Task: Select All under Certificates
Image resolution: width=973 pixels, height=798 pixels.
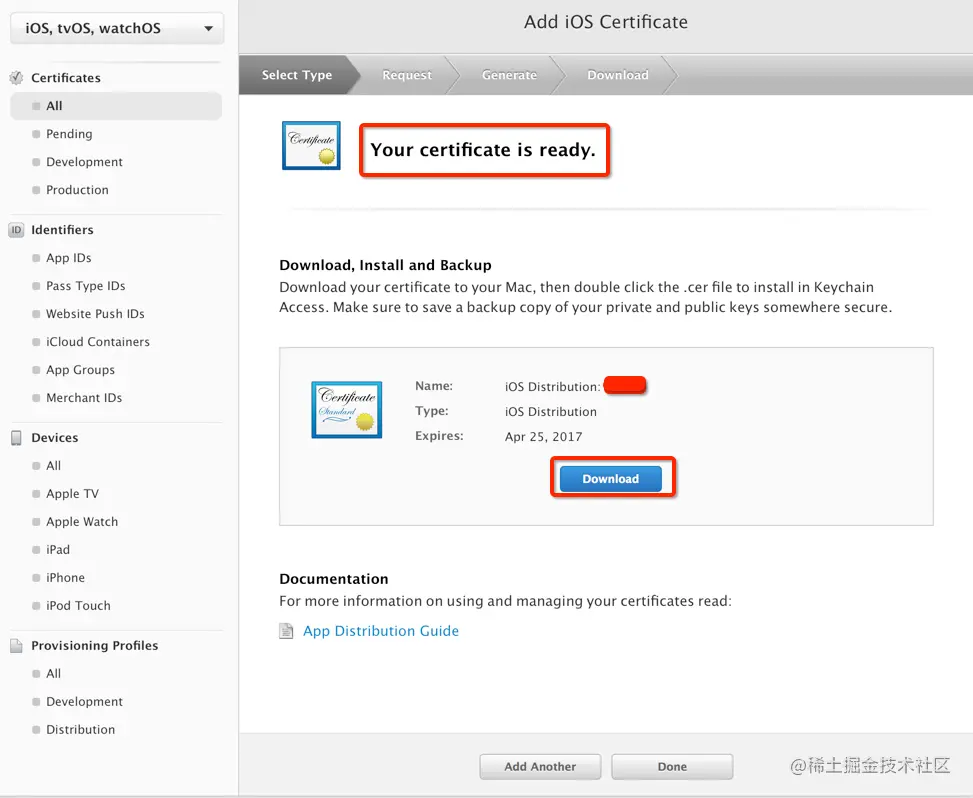Action: pyautogui.click(x=116, y=106)
